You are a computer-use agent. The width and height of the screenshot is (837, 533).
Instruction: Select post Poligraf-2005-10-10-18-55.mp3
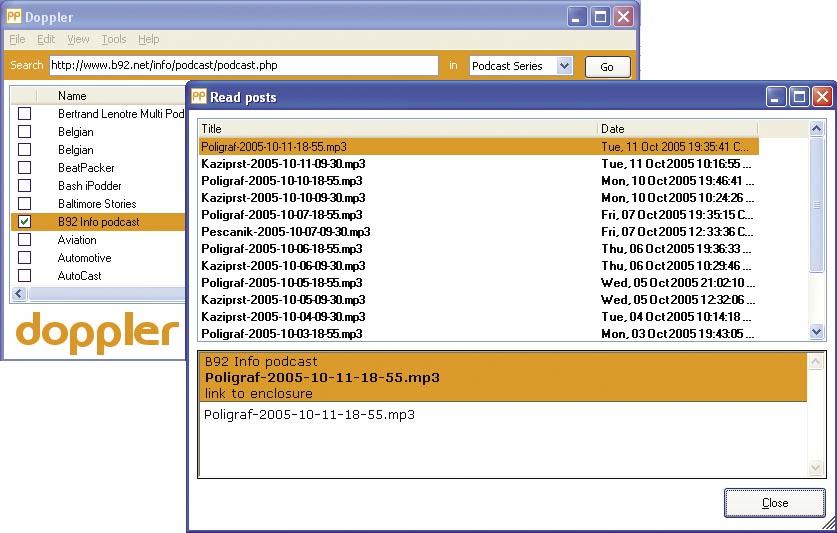click(x=282, y=181)
